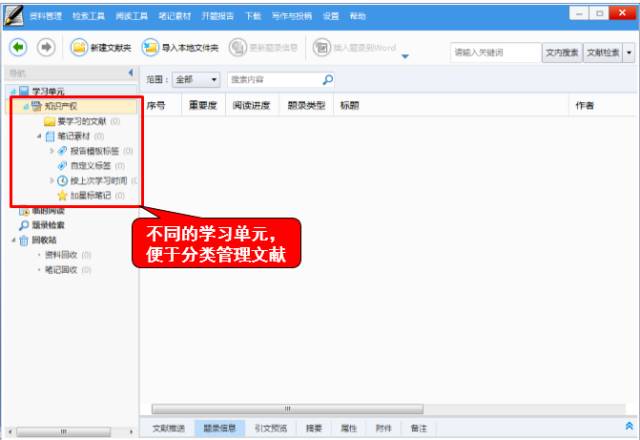
Task: Collapse navigation panel with left arrow
Action: (131, 73)
